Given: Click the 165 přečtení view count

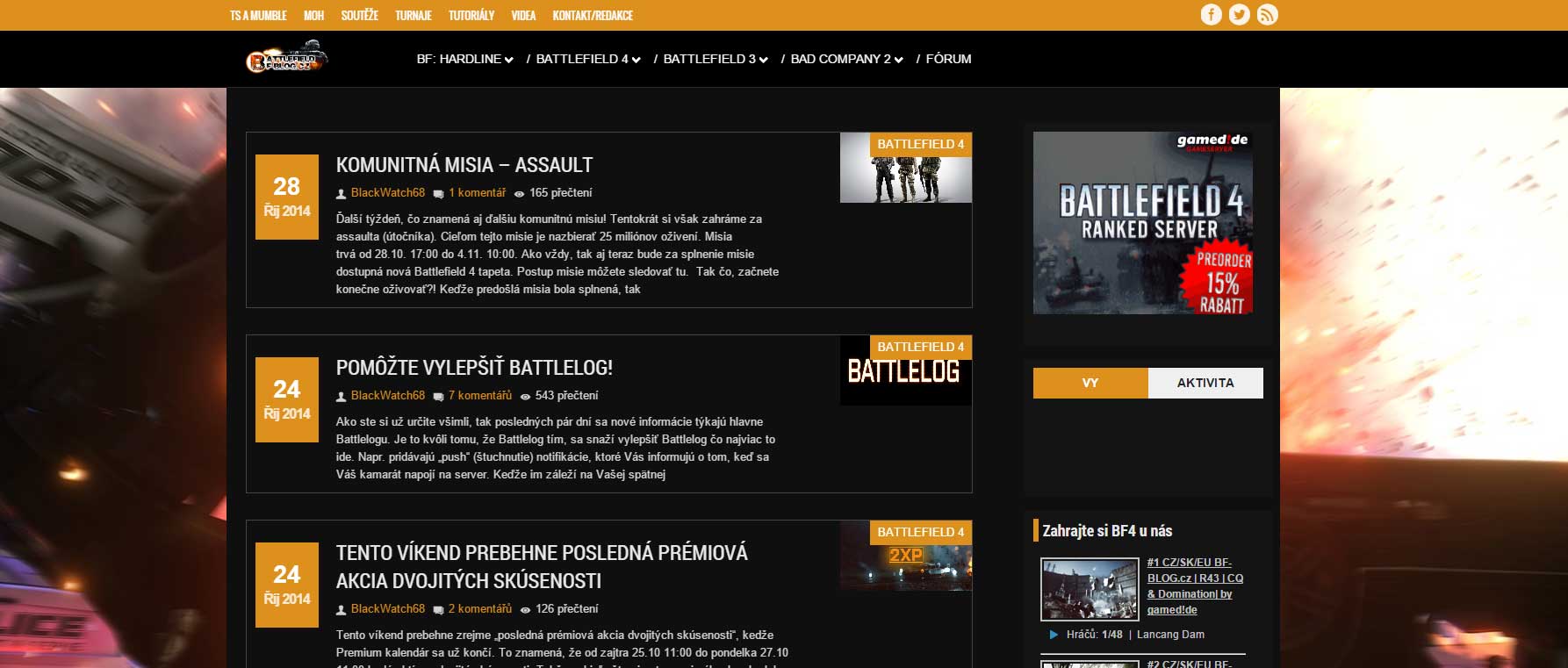Looking at the screenshot, I should (x=560, y=193).
